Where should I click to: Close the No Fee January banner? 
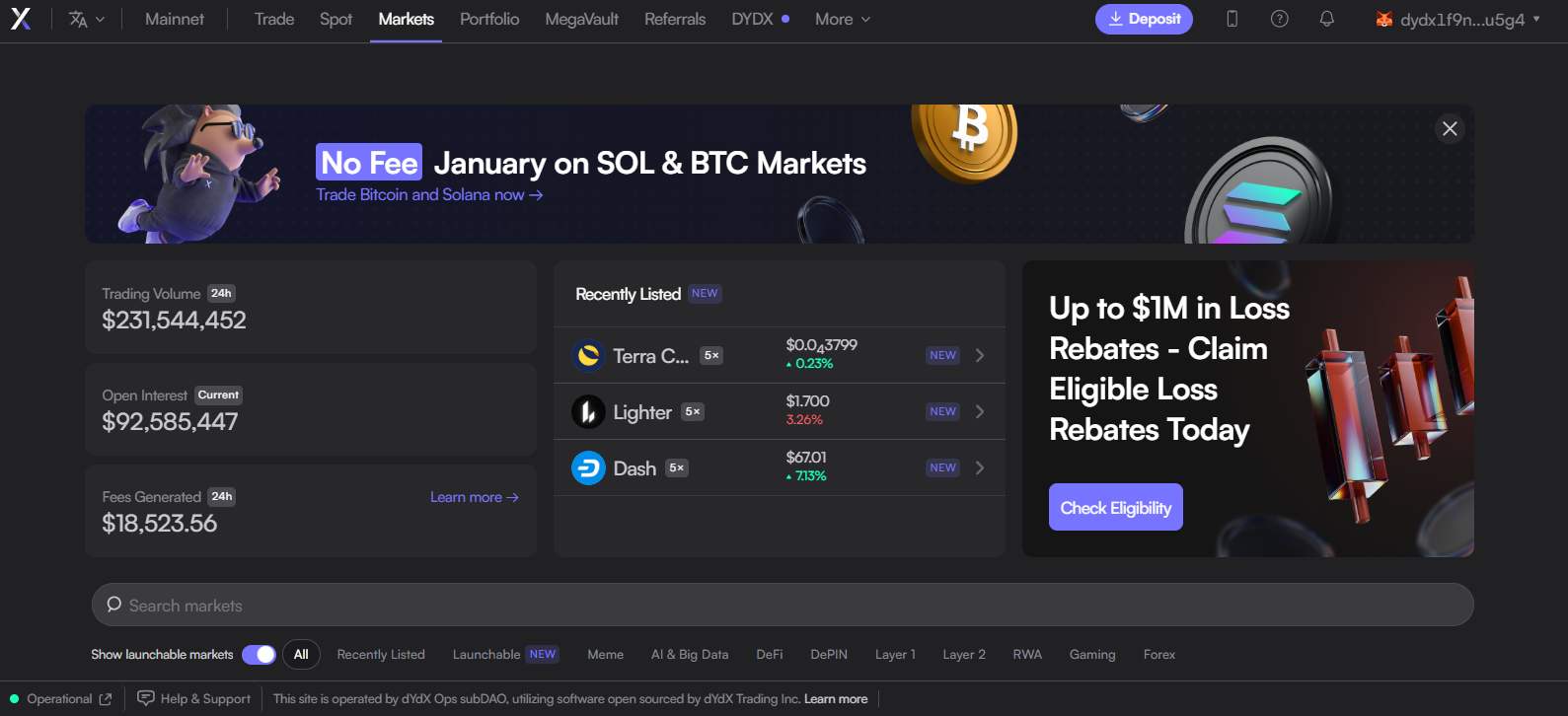point(1449,128)
